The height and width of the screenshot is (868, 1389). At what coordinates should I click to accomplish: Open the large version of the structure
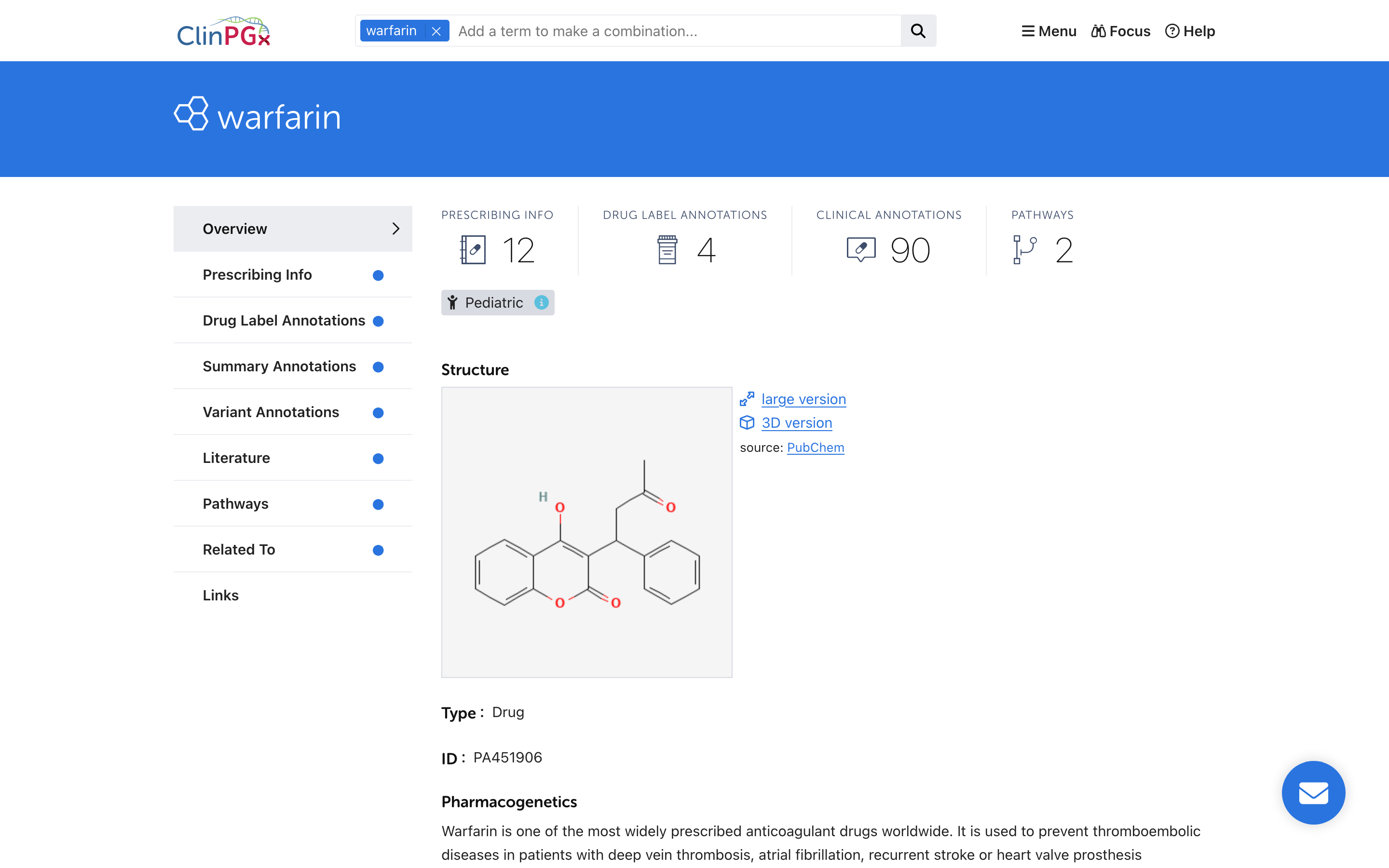click(x=803, y=399)
